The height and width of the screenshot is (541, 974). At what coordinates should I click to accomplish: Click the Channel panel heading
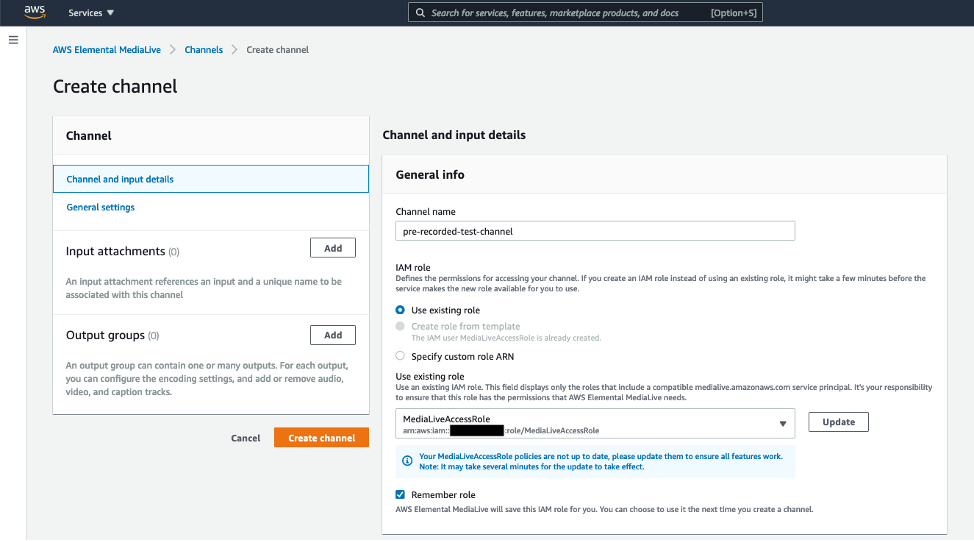[89, 136]
